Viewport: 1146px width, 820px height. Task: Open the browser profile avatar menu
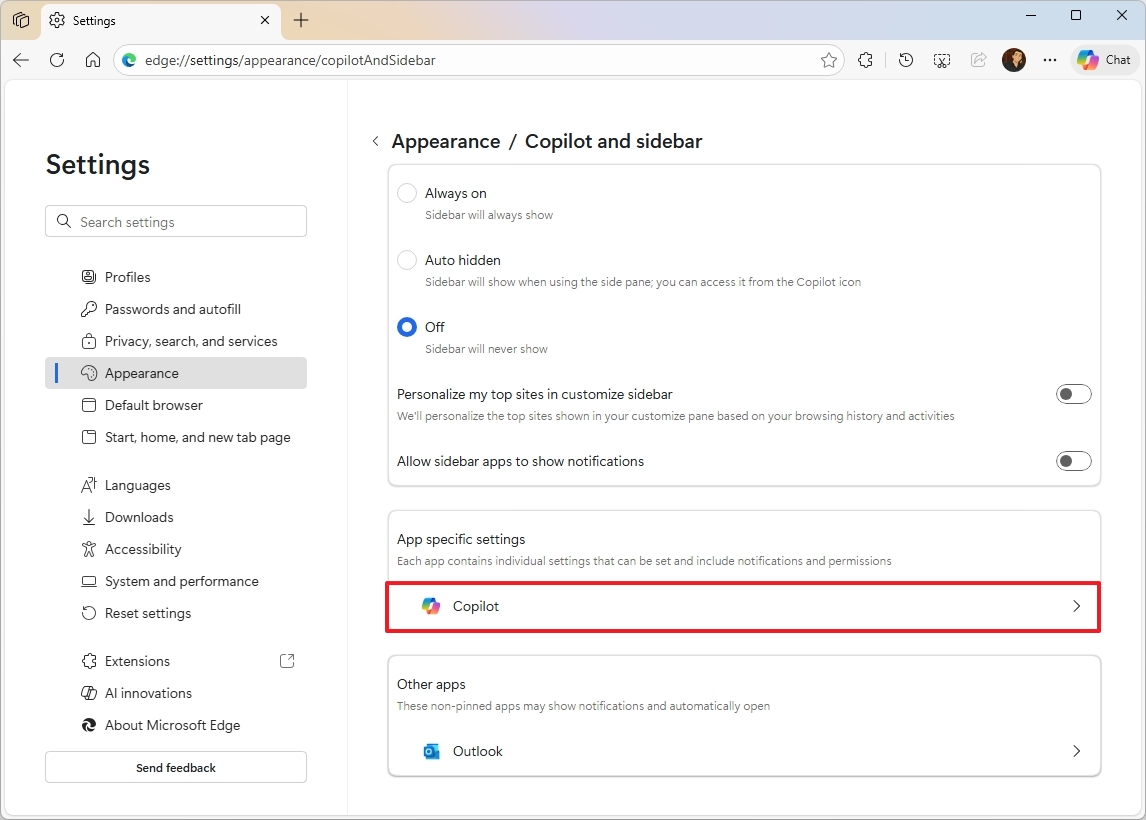[x=1013, y=60]
